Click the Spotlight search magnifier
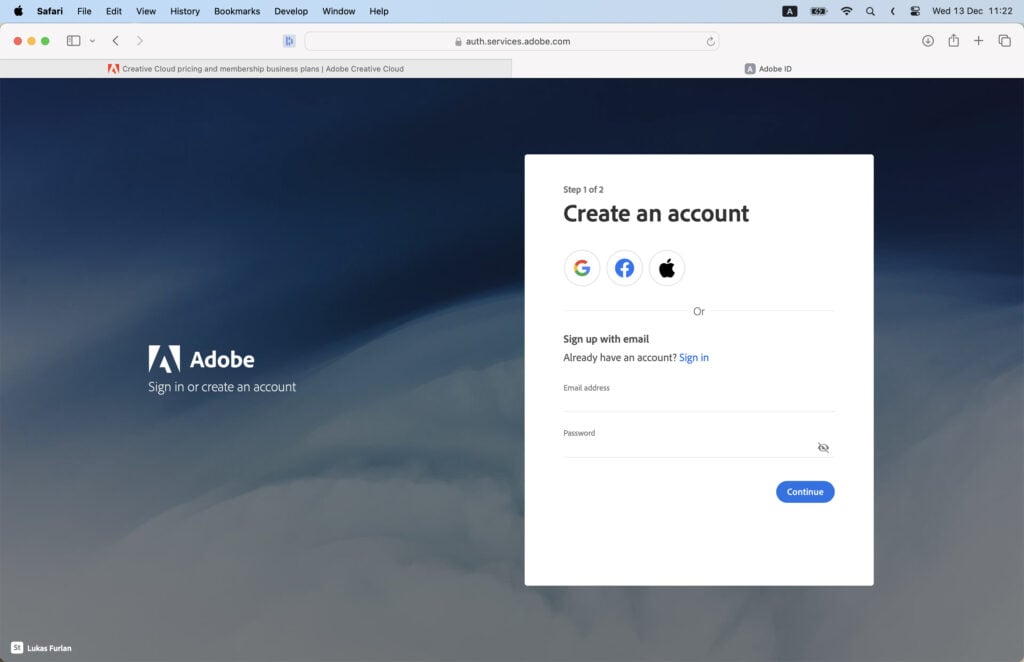 coord(868,11)
